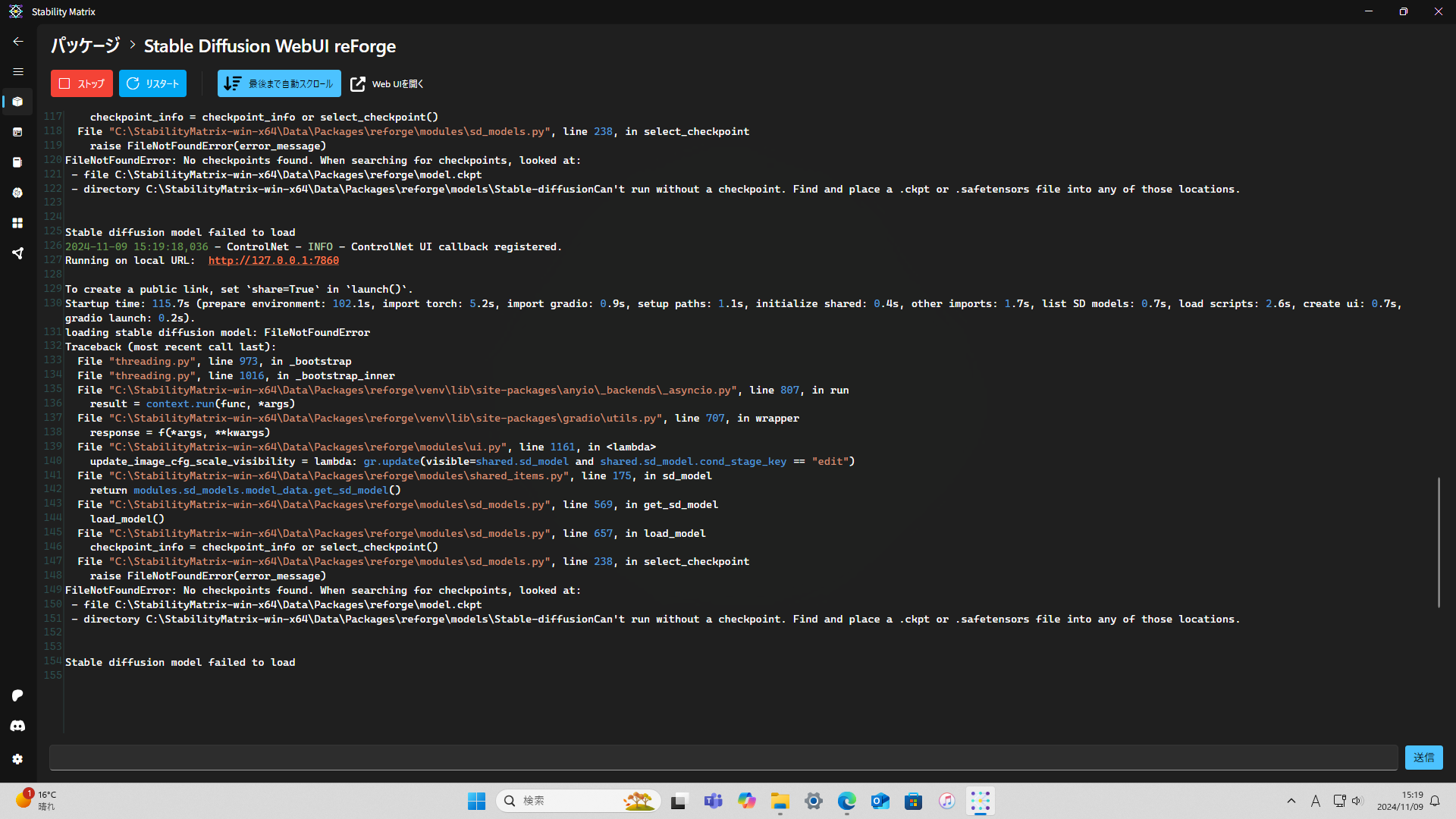This screenshot has width=1456, height=819.
Task: Stop the running package with ストップ
Action: [x=82, y=83]
